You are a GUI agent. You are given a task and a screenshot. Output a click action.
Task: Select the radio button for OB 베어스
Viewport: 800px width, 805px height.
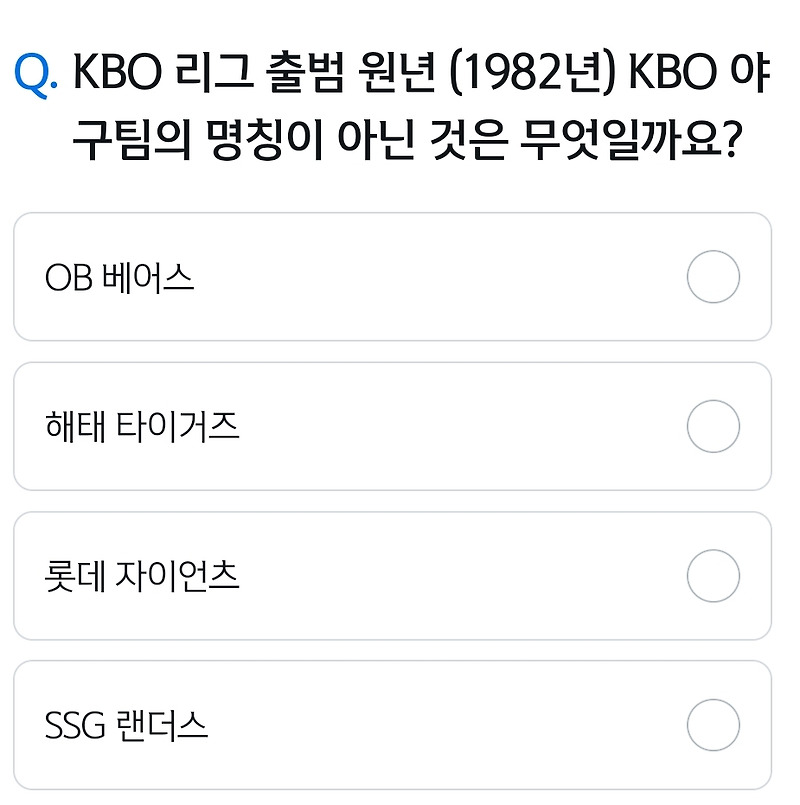[x=713, y=277]
